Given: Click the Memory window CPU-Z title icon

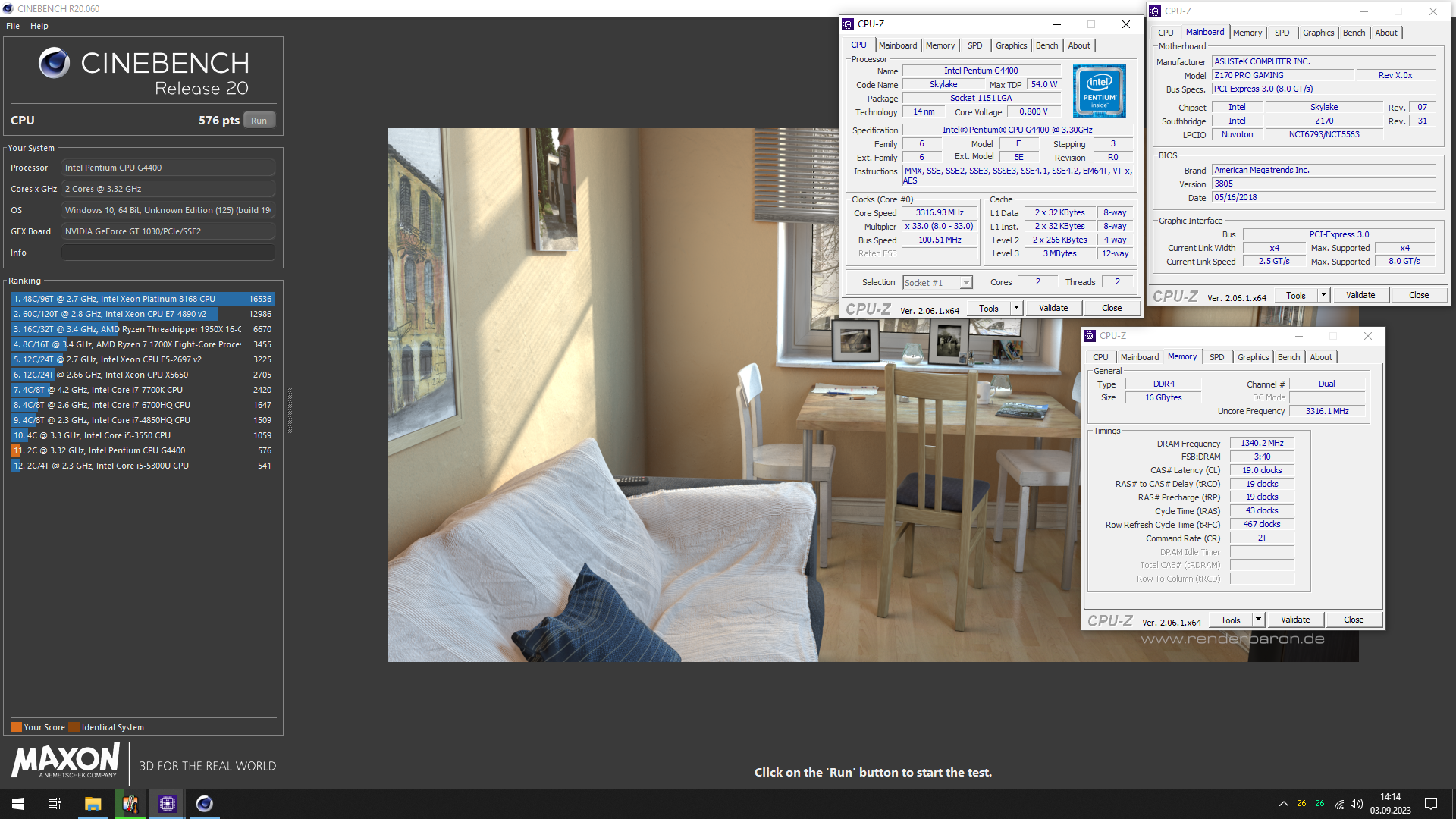Looking at the screenshot, I should click(1090, 336).
